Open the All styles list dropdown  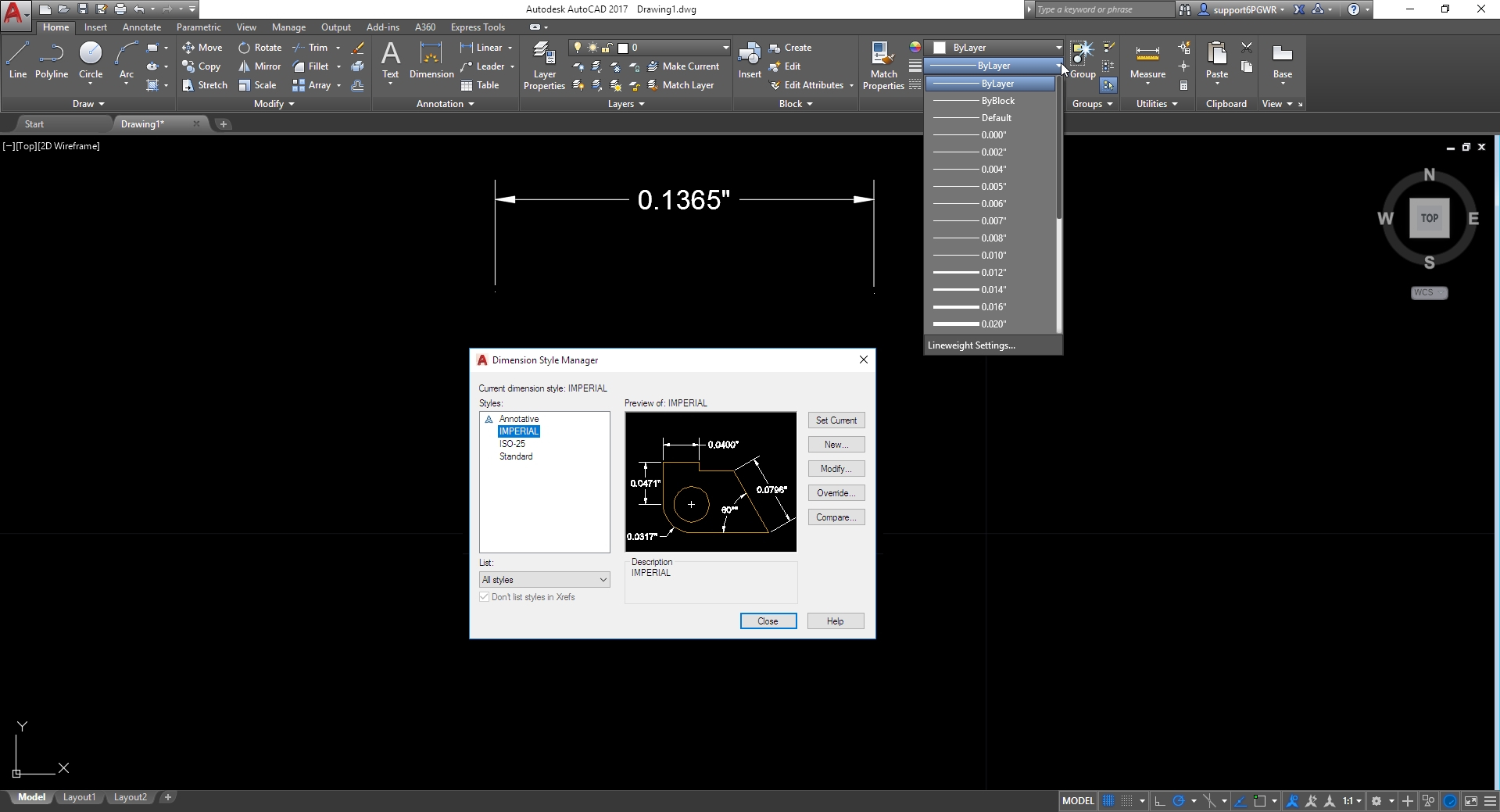pos(544,580)
